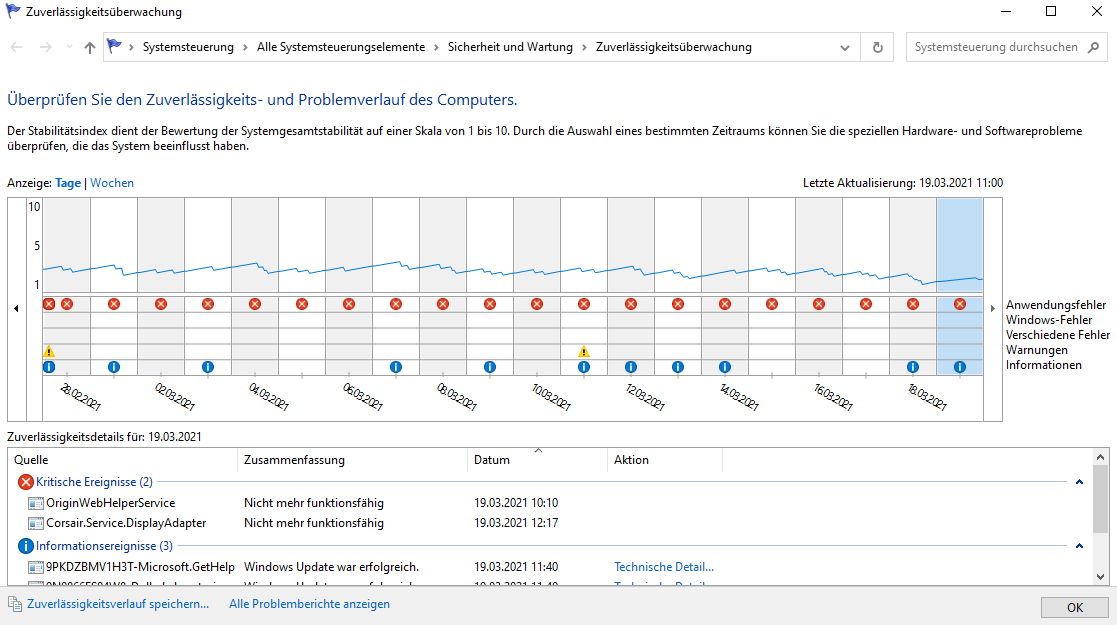The height and width of the screenshot is (625, 1117).
Task: Select the OriginWebHelperService entry
Action: (x=110, y=503)
